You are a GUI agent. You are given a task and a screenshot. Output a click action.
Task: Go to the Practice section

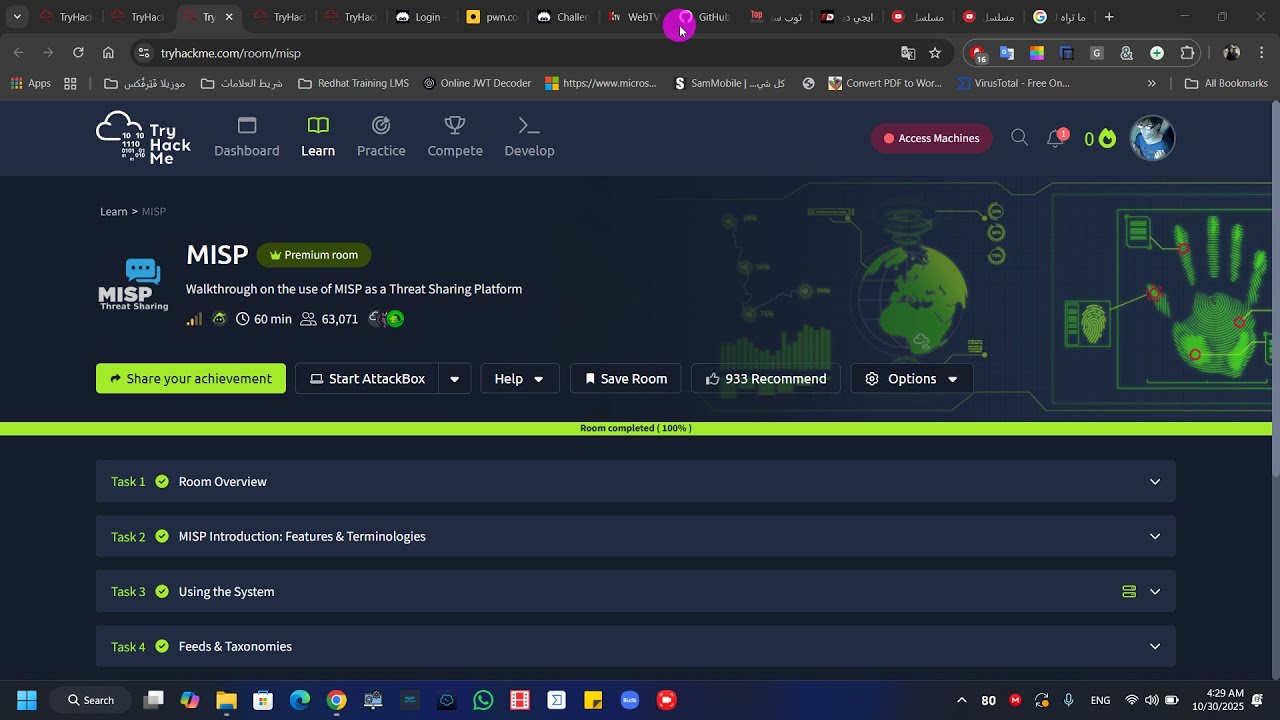point(381,138)
